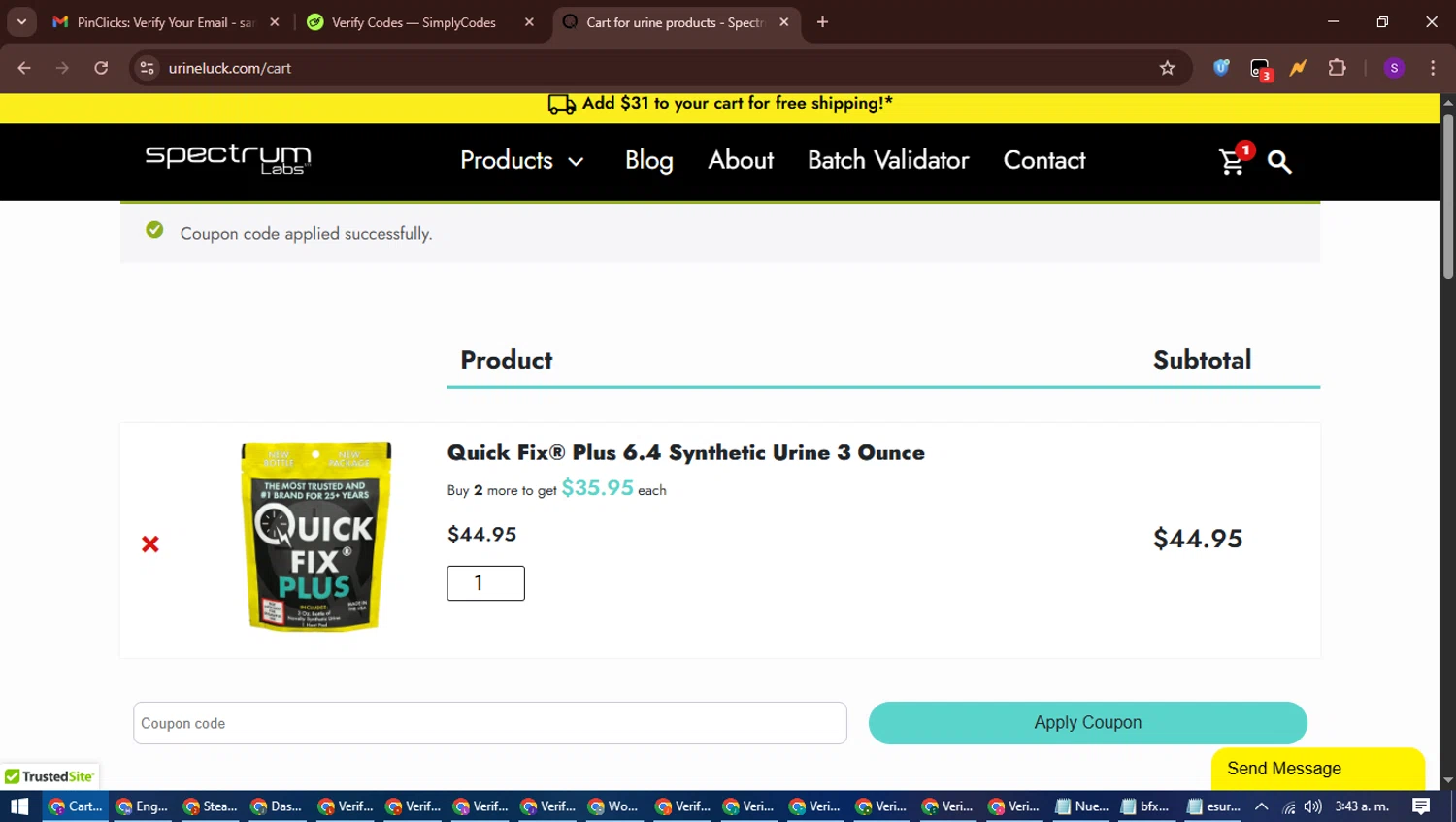Open the Bitwarden shield extension icon

(x=1221, y=68)
